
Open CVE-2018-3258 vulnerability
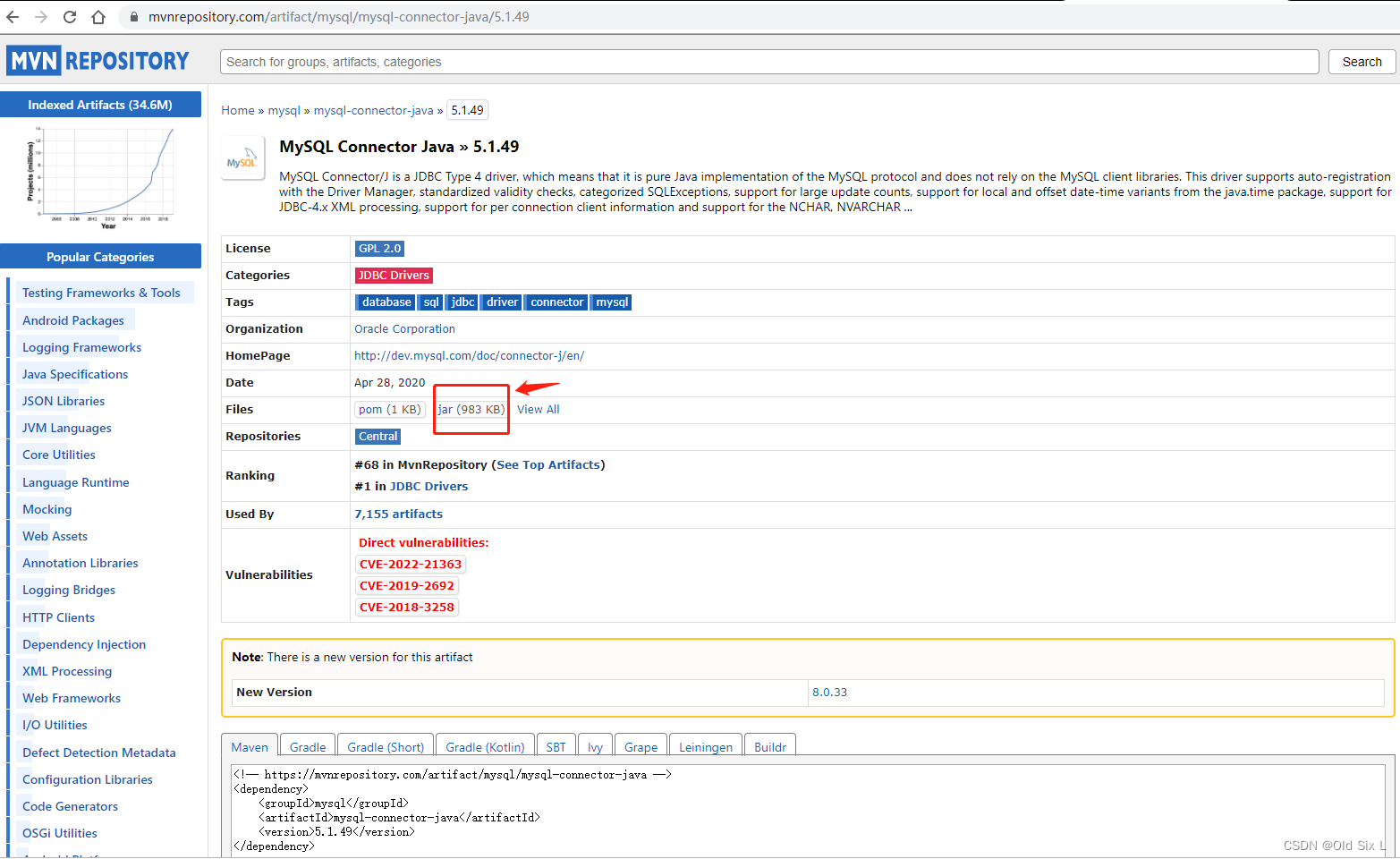click(x=407, y=608)
